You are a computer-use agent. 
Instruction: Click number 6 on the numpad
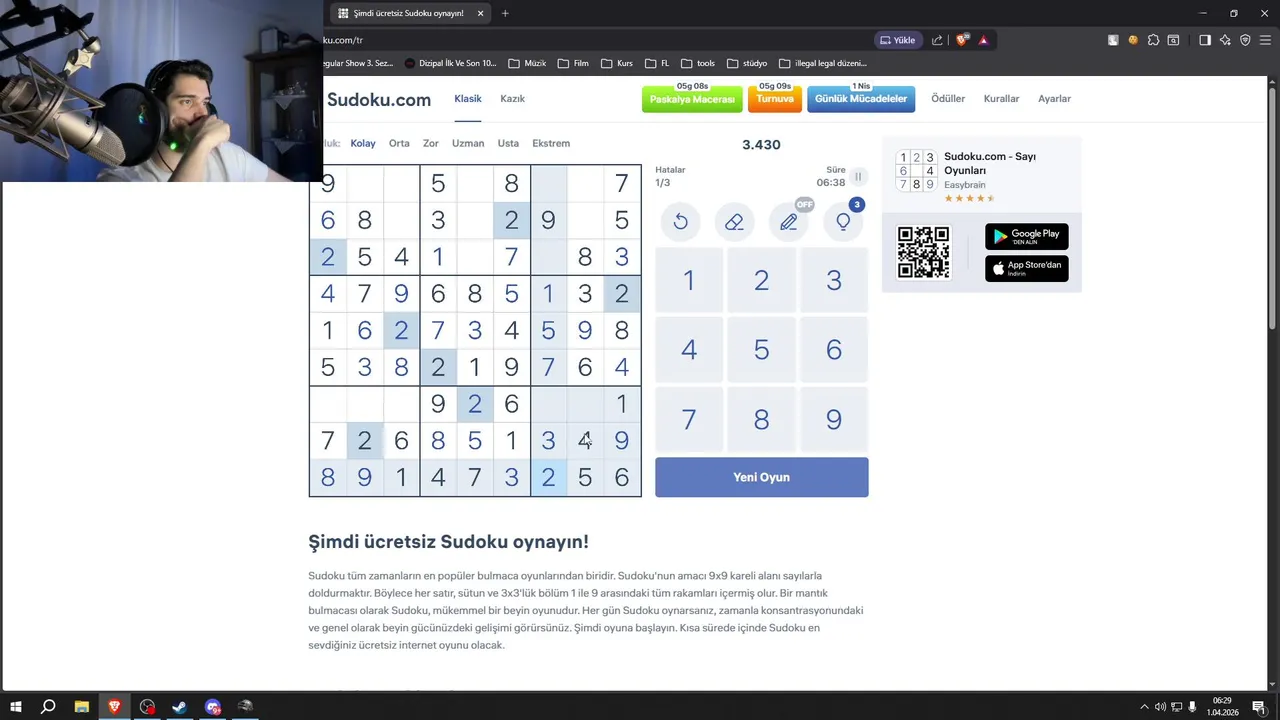834,350
